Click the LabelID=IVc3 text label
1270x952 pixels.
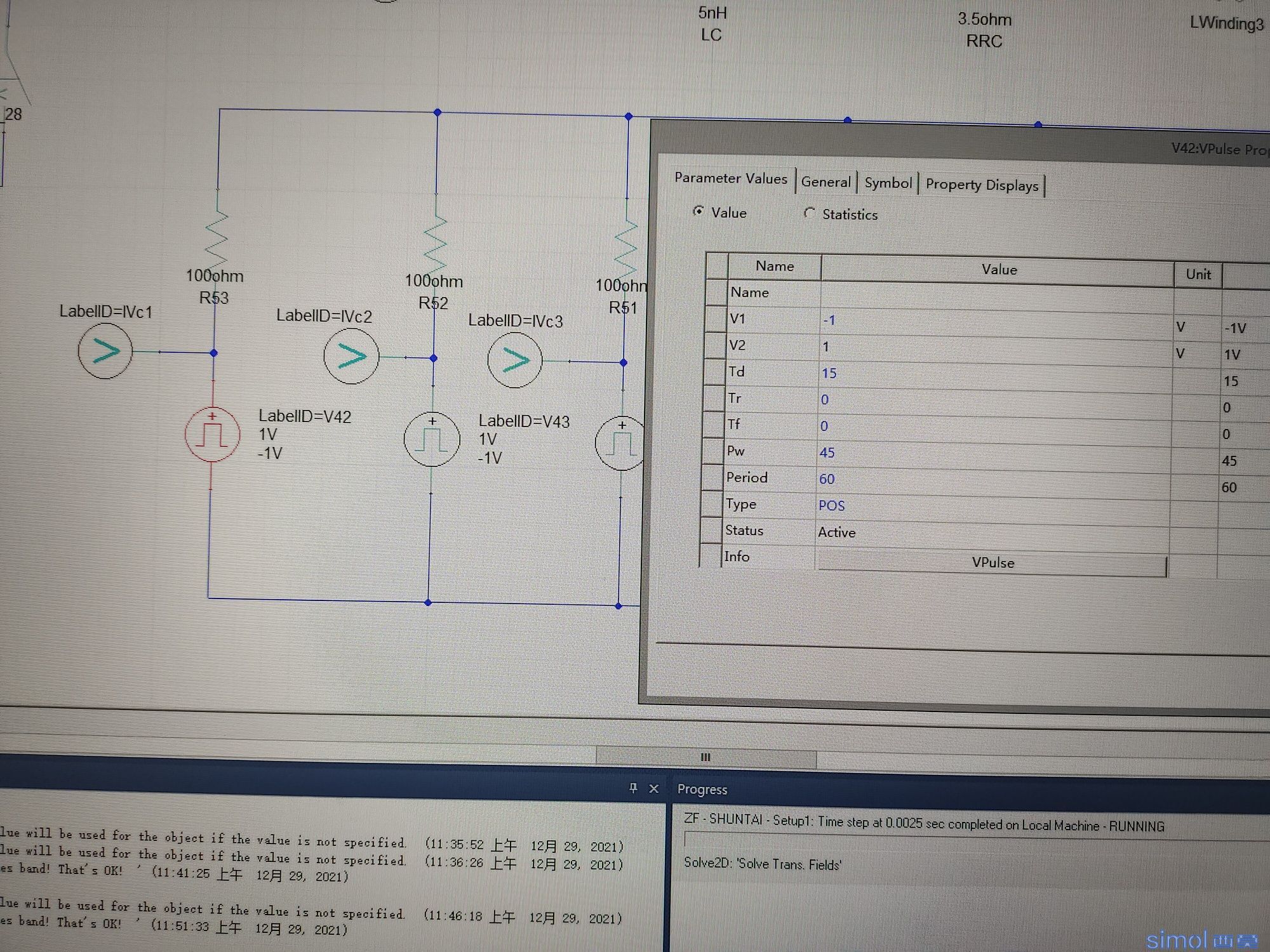(x=516, y=321)
